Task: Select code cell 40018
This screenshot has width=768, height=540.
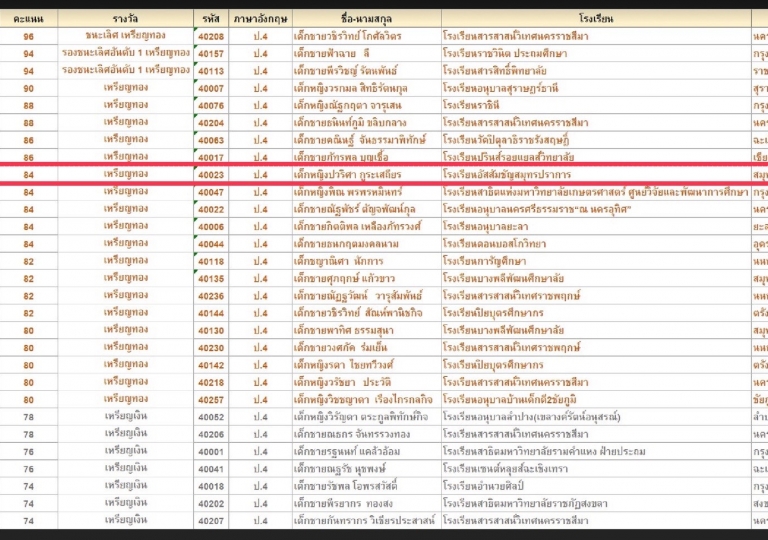Action: [x=211, y=487]
